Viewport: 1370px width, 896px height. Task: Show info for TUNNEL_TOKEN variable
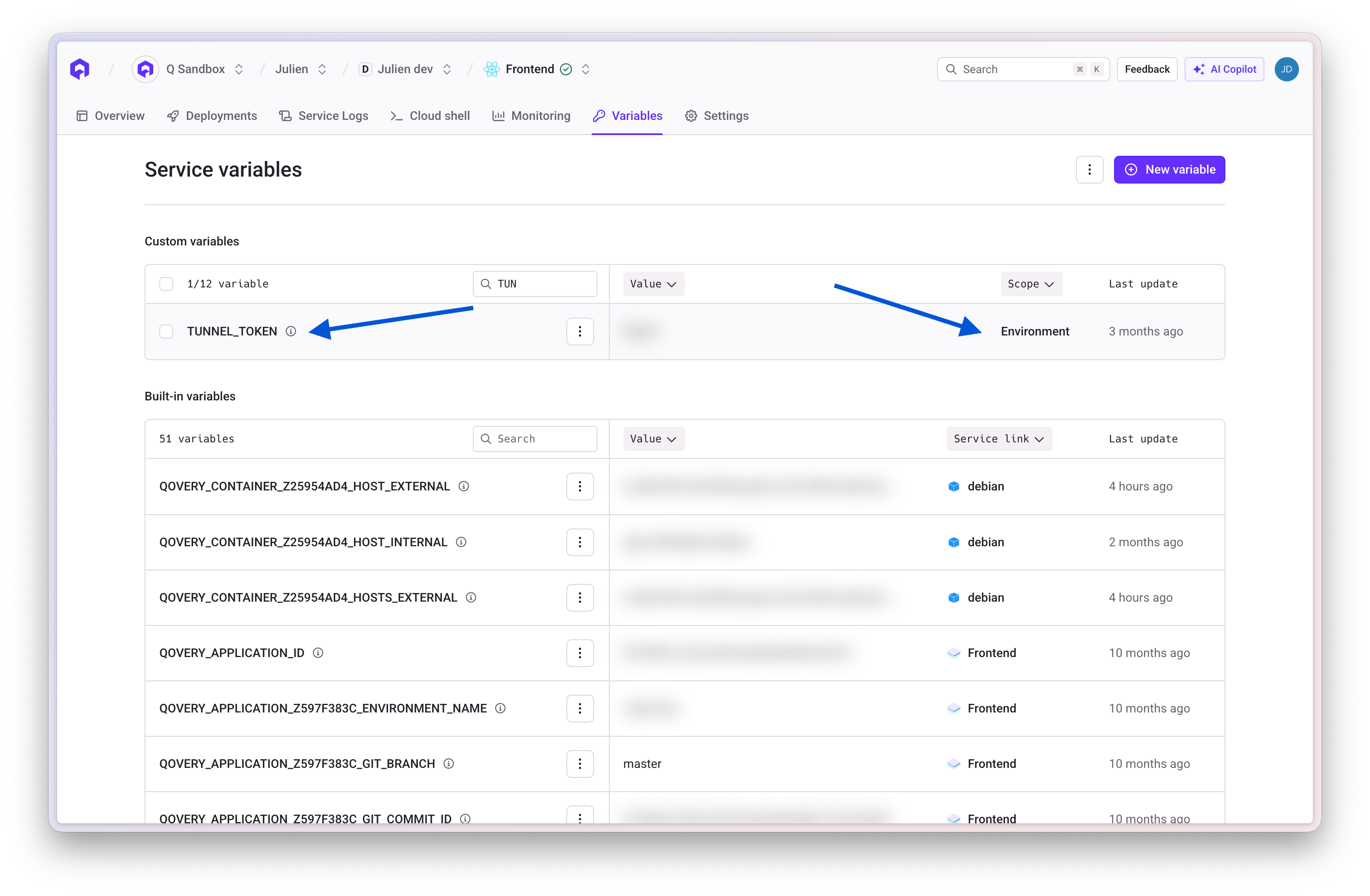click(x=291, y=332)
